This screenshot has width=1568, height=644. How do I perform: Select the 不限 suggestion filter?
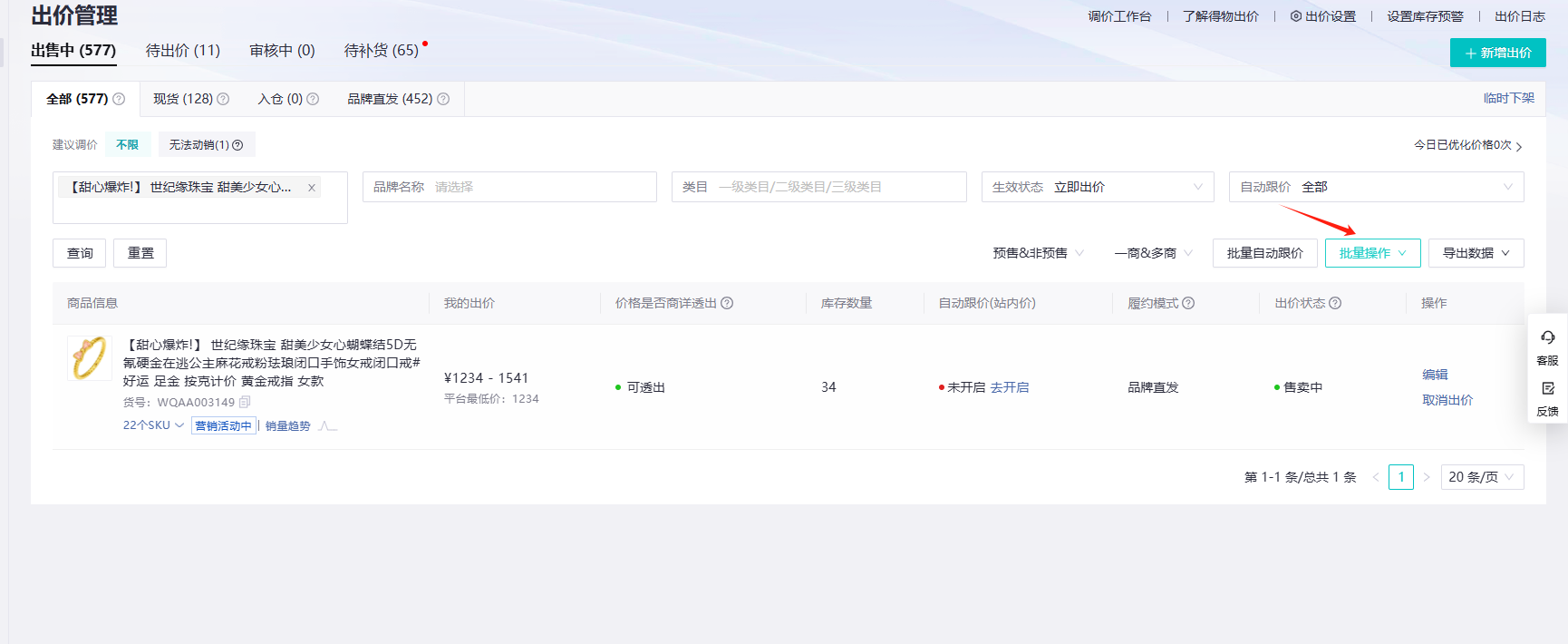[128, 145]
